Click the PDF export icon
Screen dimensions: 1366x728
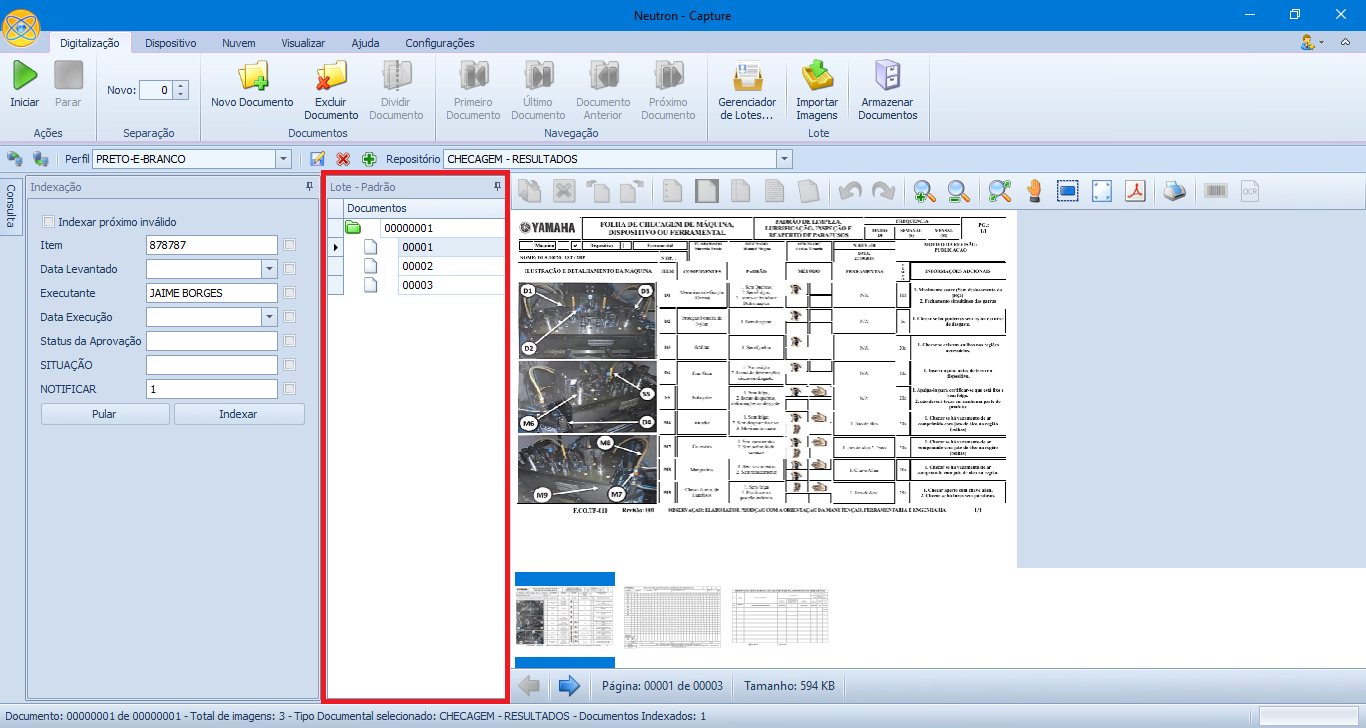(x=1135, y=191)
